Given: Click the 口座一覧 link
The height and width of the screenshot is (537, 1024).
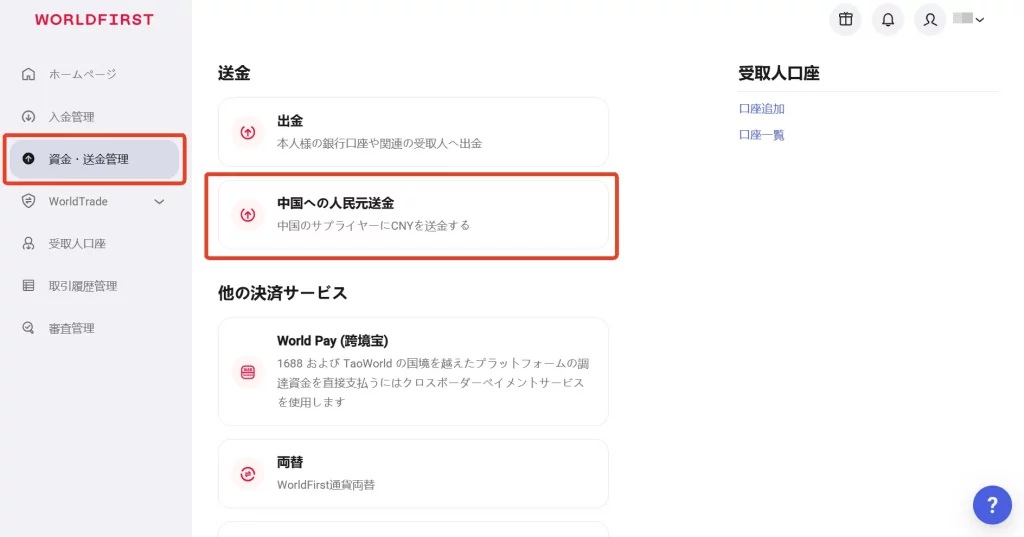Looking at the screenshot, I should click(761, 135).
